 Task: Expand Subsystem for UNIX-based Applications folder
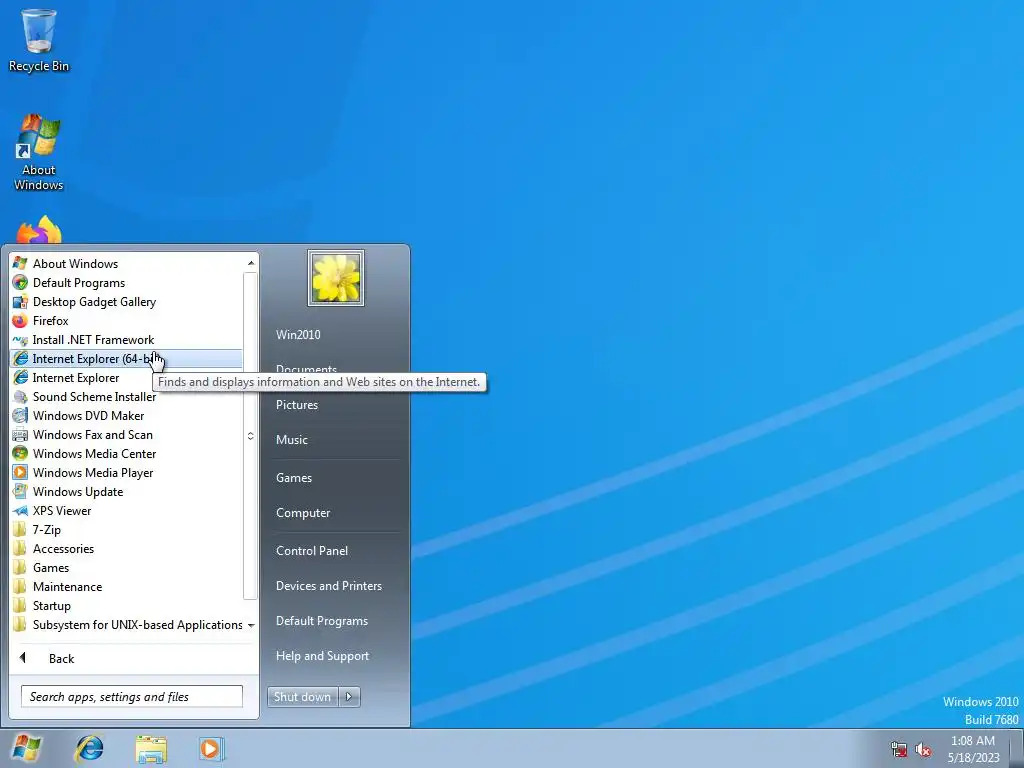coord(126,624)
